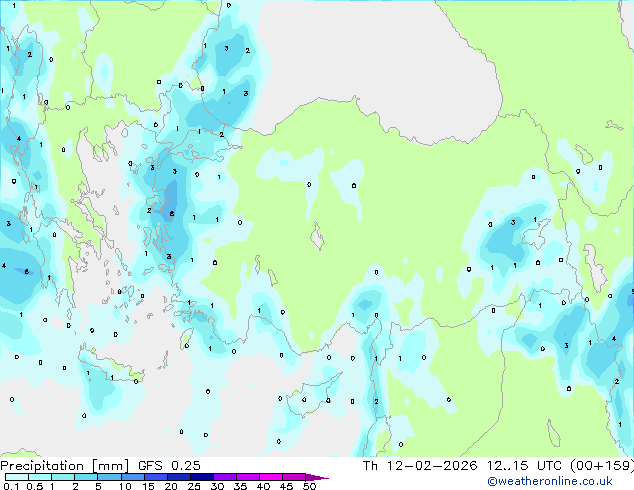Viewport: 634px width, 490px height.
Task: Click the 'Precipitation [mm]' title text
Action: (x=65, y=466)
